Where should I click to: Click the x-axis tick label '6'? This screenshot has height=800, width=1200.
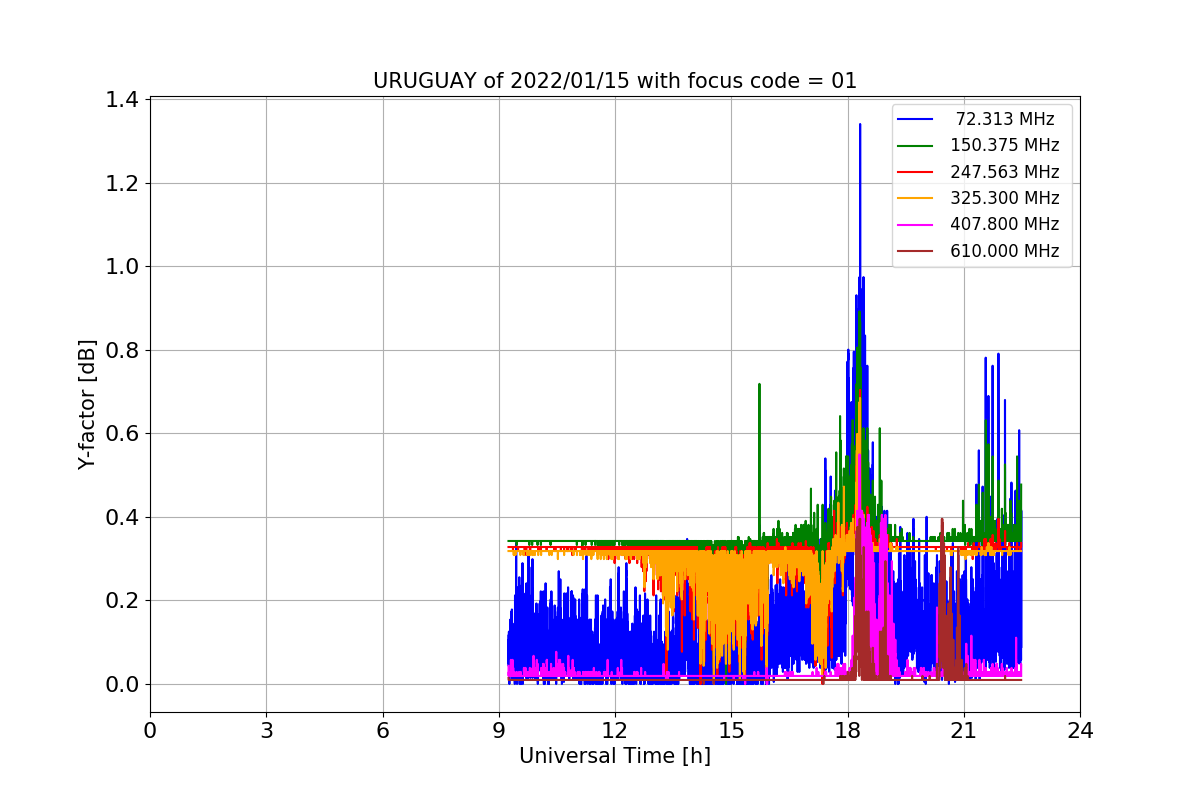pos(382,731)
